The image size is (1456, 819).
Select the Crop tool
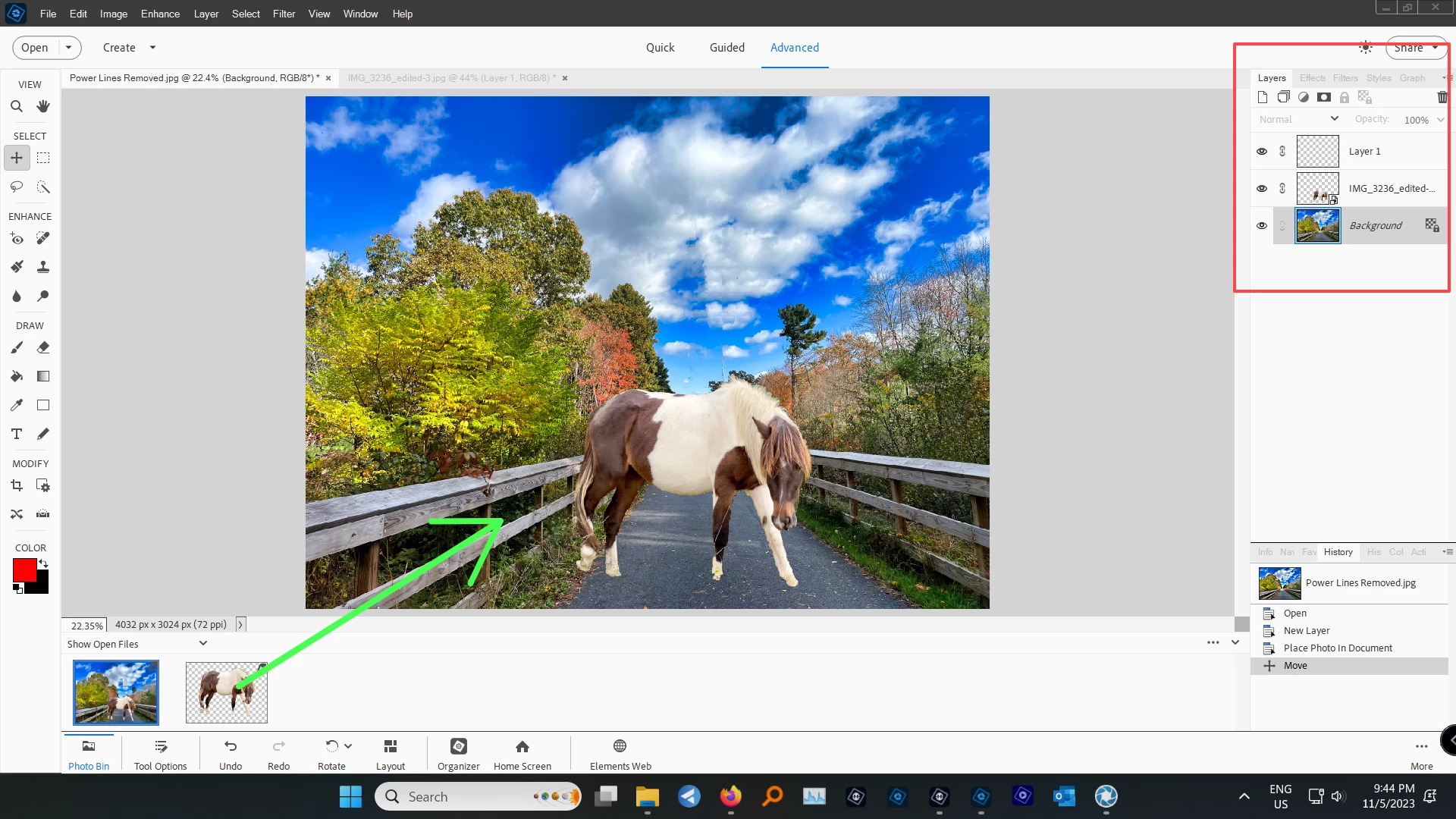pos(17,485)
